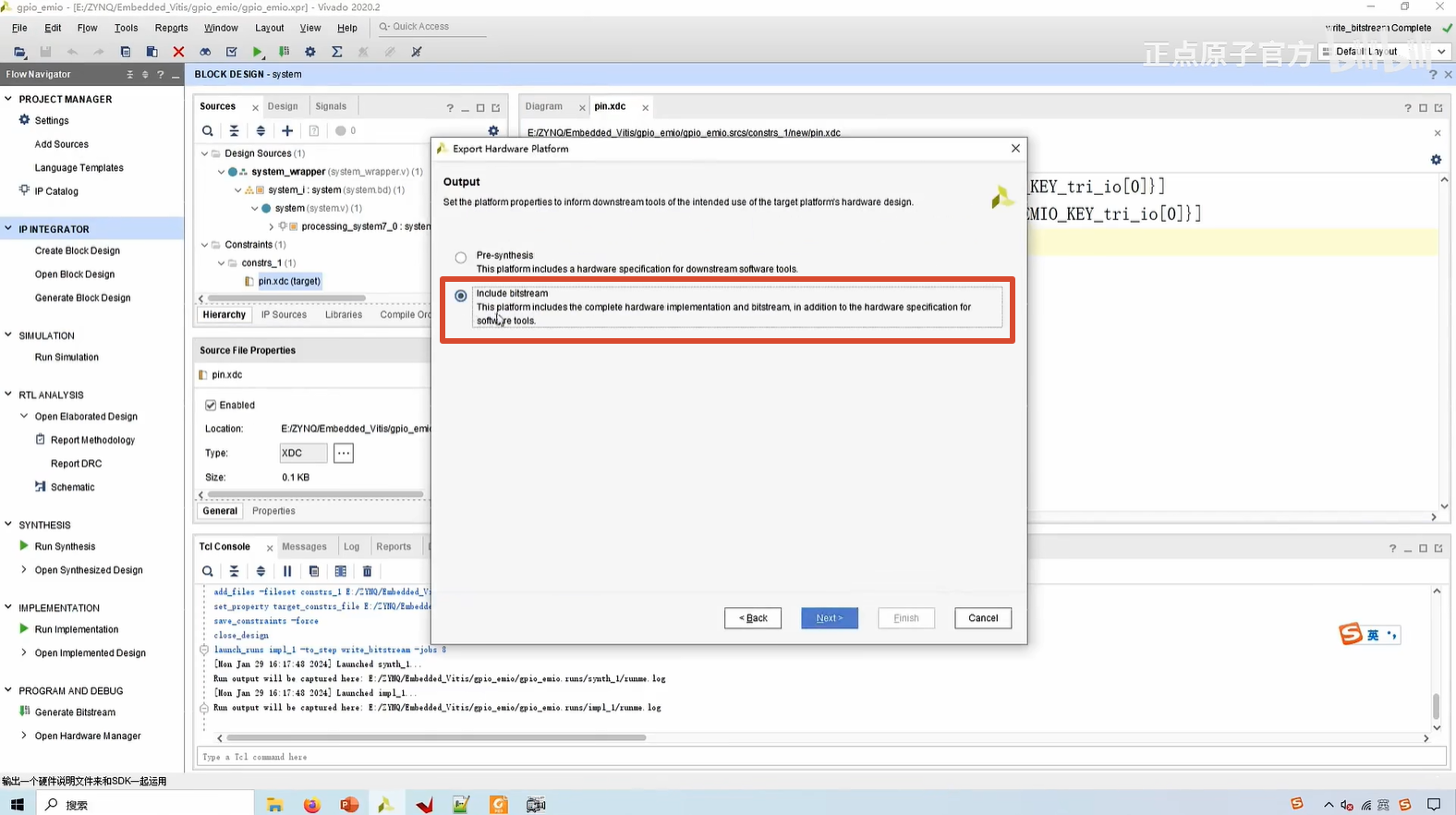Click the binoculars Find icon
1456x815 pixels.
point(205,52)
